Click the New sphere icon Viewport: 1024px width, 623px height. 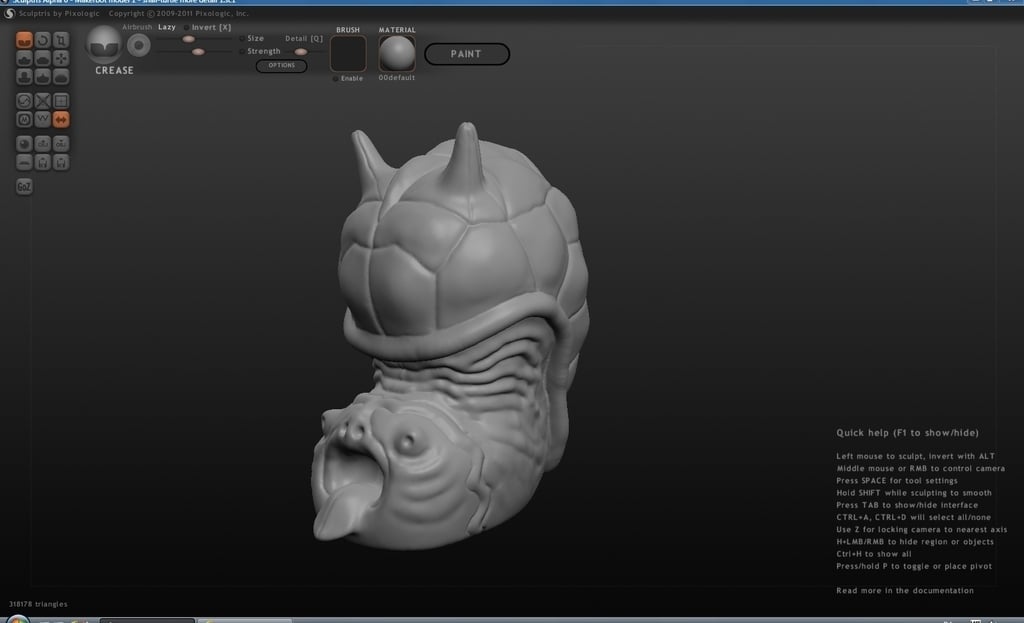pyautogui.click(x=24, y=143)
